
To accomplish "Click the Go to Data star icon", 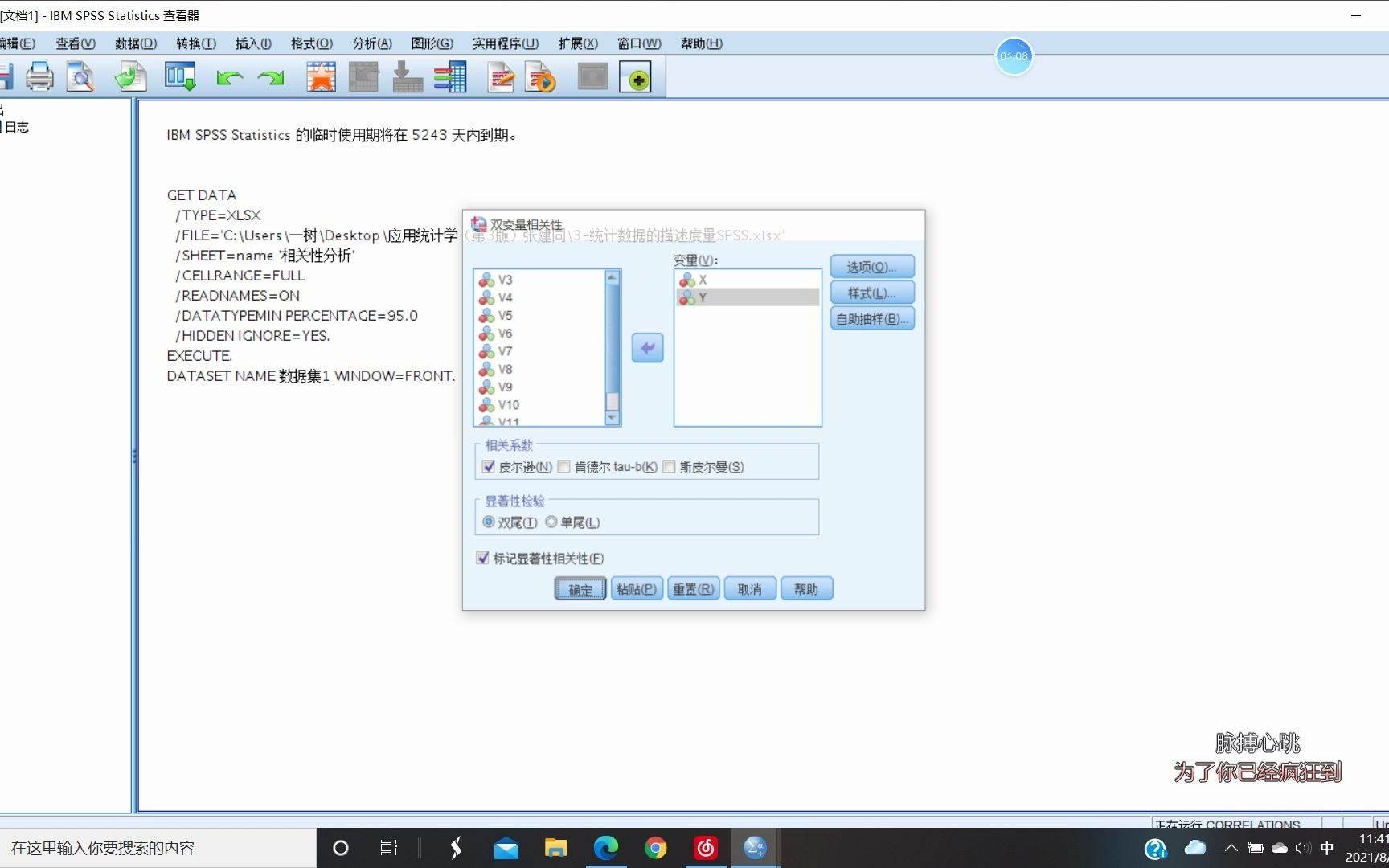I will coord(321,78).
